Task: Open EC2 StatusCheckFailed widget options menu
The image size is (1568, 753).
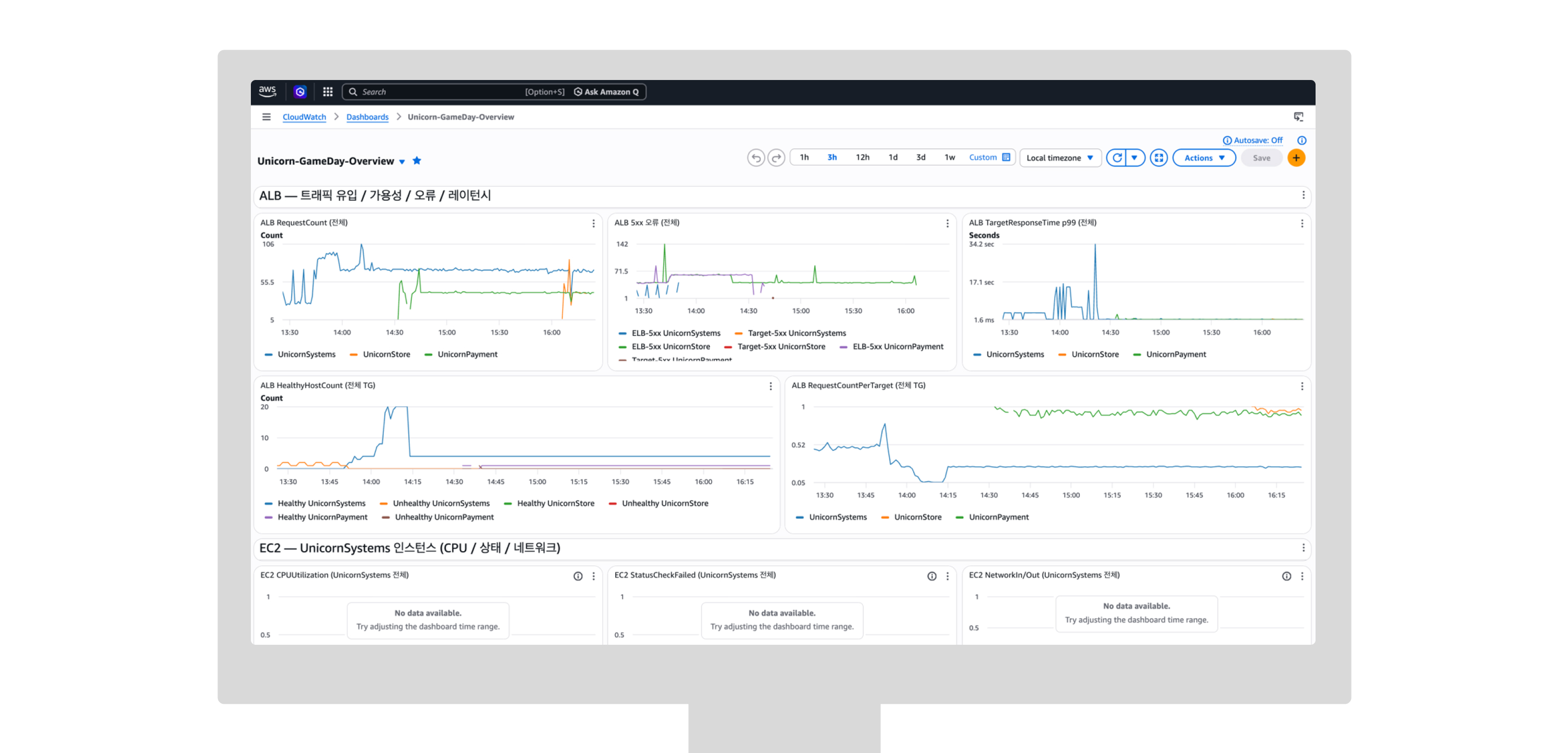Action: coord(947,576)
